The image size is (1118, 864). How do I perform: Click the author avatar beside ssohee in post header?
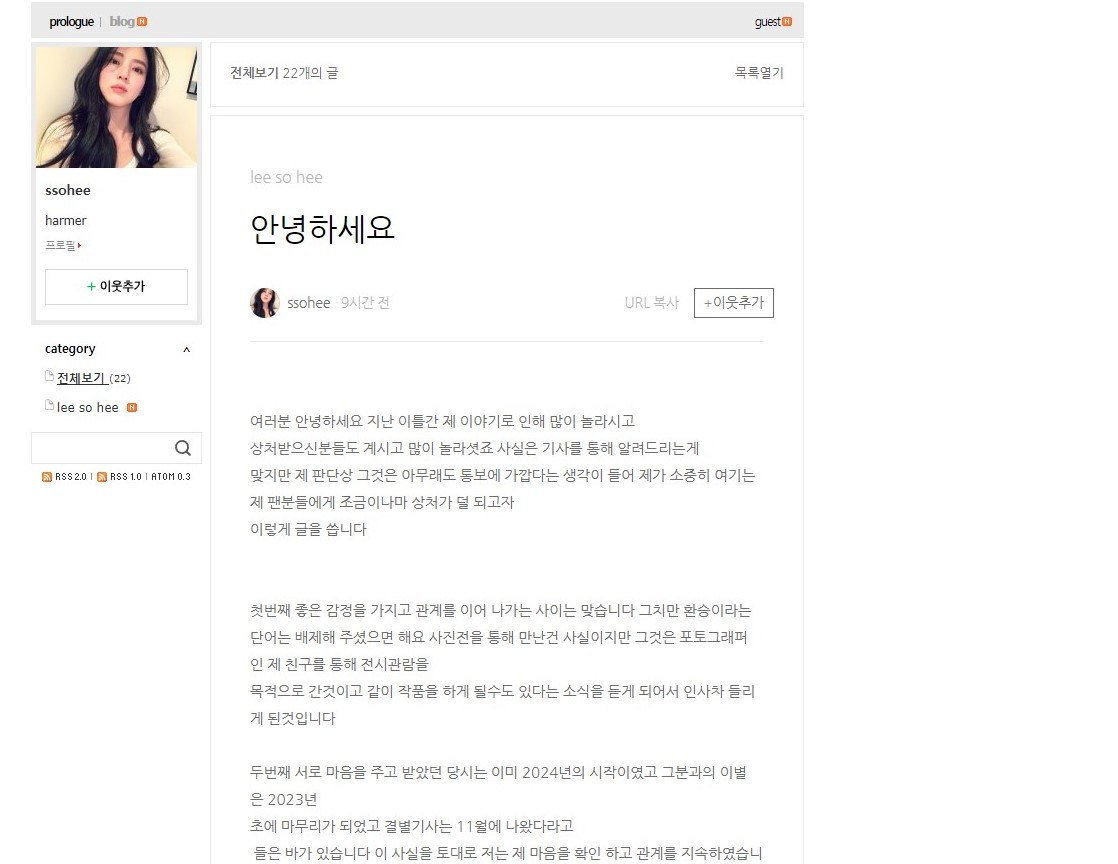(265, 303)
